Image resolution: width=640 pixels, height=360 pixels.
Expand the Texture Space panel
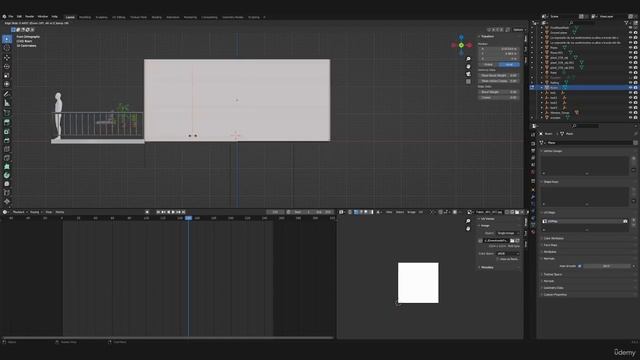tap(552, 274)
